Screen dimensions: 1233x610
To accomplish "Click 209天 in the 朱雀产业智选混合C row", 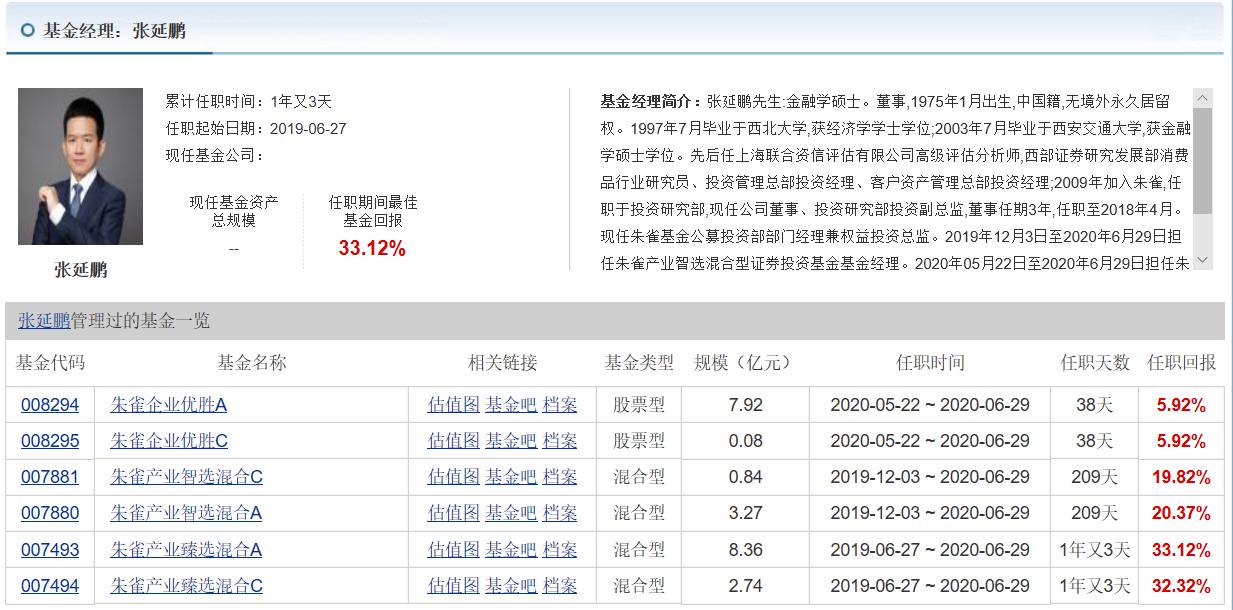I will [1094, 477].
